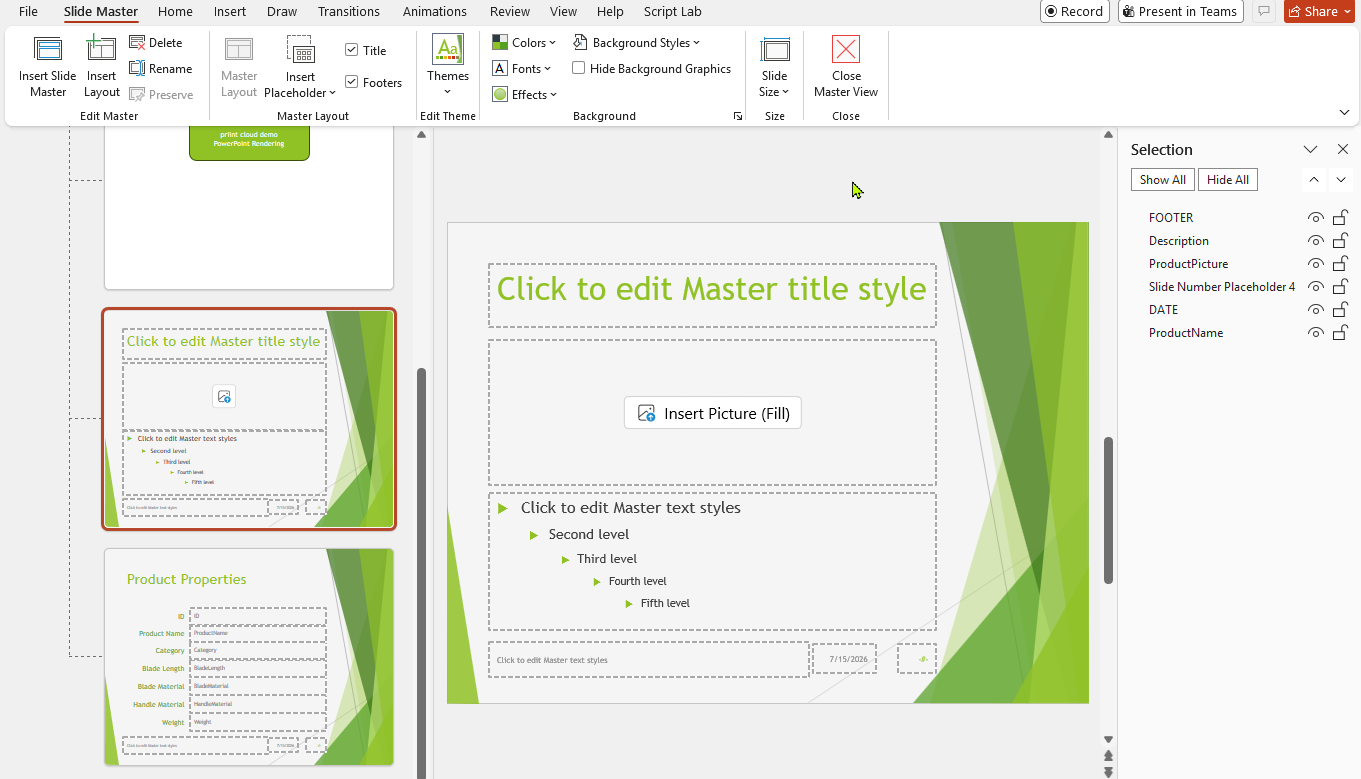Screen dimensions: 1361x779
Task: Rename the selected layout
Action: (161, 69)
